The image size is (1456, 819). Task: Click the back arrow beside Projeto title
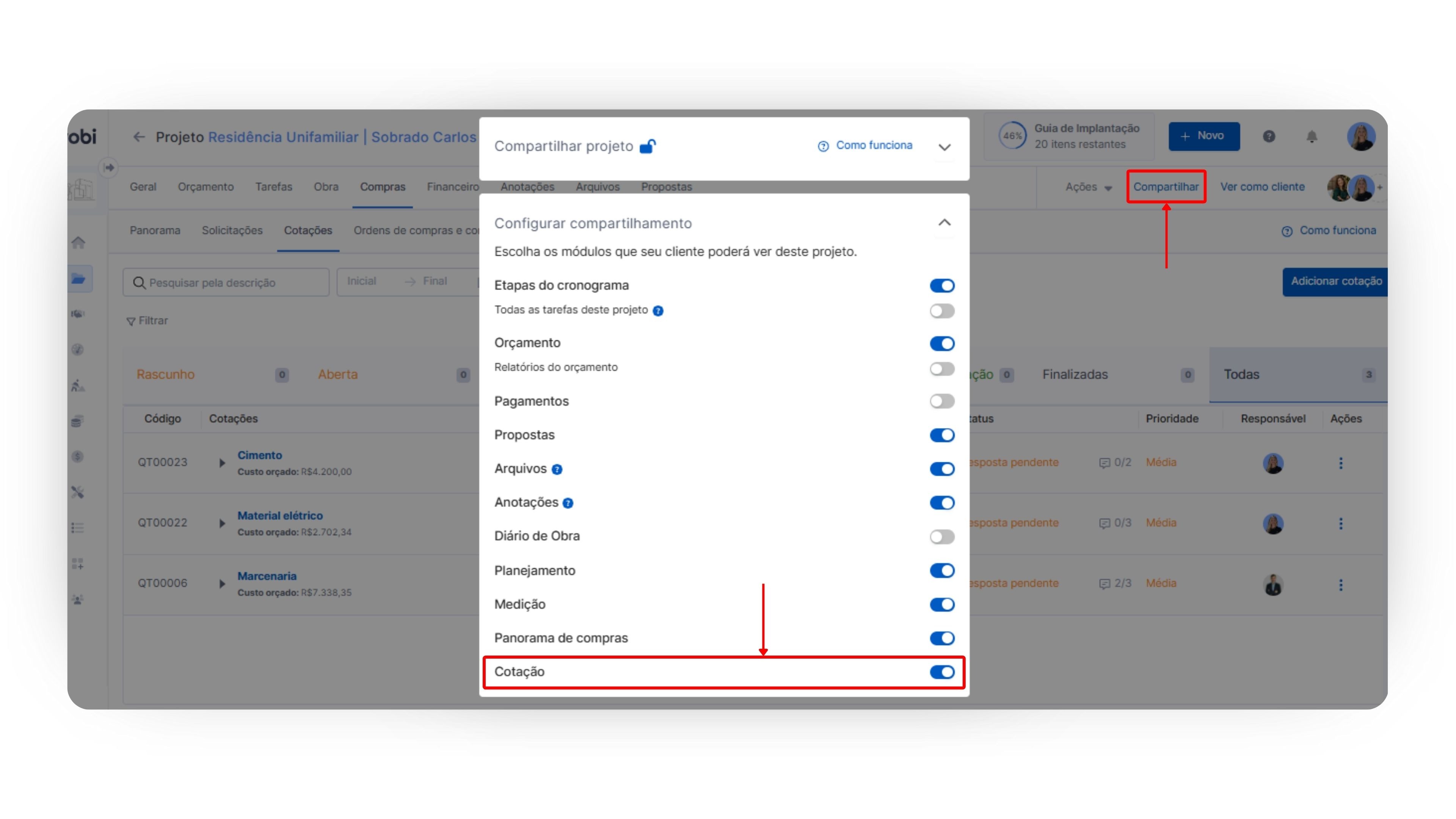coord(139,137)
